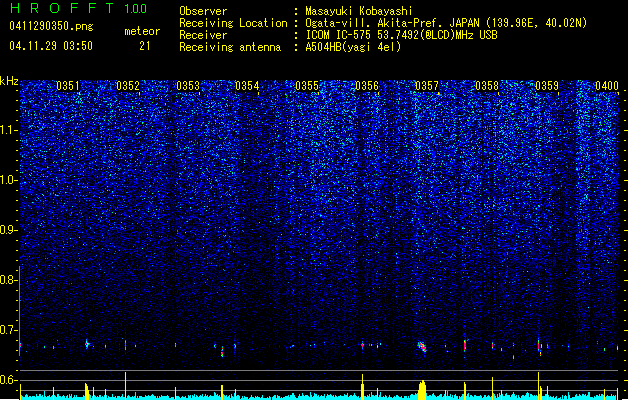Click the 0.9 kHz axis label
This screenshot has width=629, height=400.
[8, 230]
